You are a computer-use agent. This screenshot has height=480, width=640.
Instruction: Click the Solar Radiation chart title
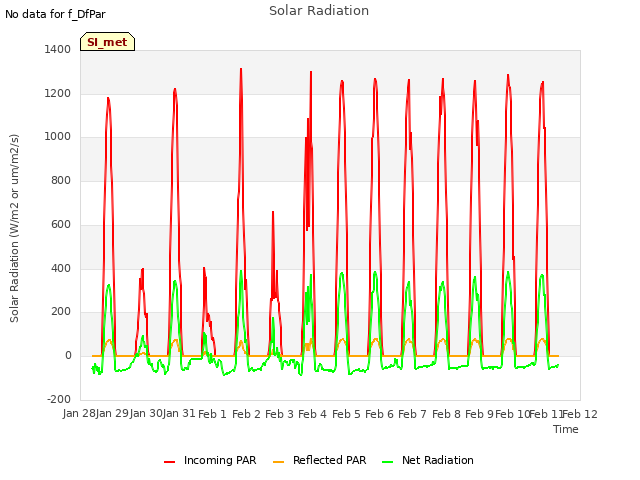pos(319,11)
